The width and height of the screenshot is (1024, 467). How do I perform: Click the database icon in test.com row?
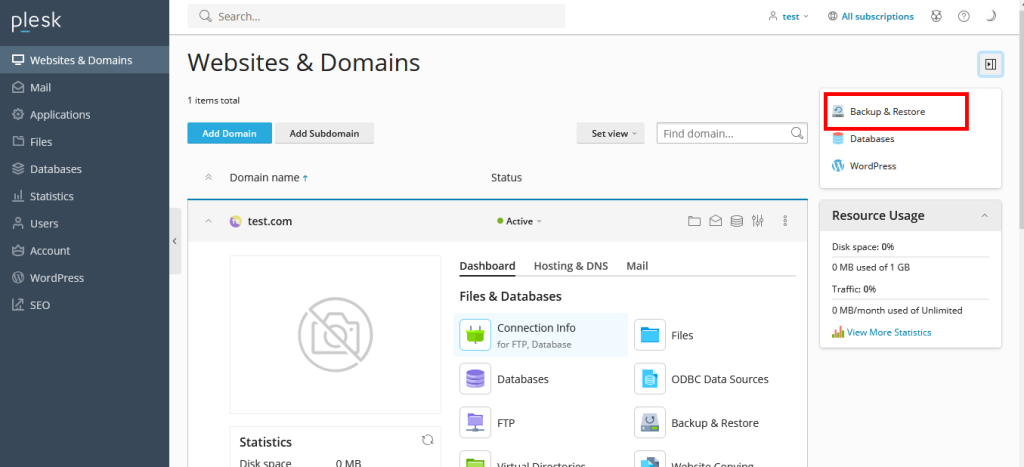point(737,221)
